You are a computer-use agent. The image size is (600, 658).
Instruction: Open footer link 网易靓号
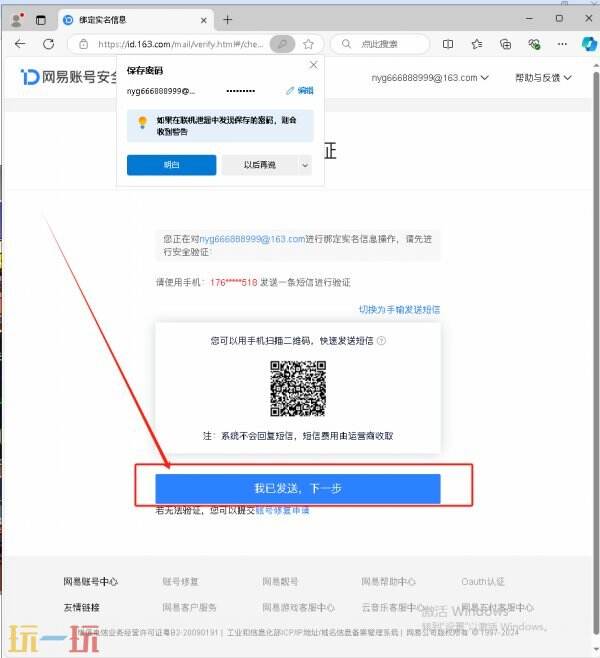click(x=280, y=582)
